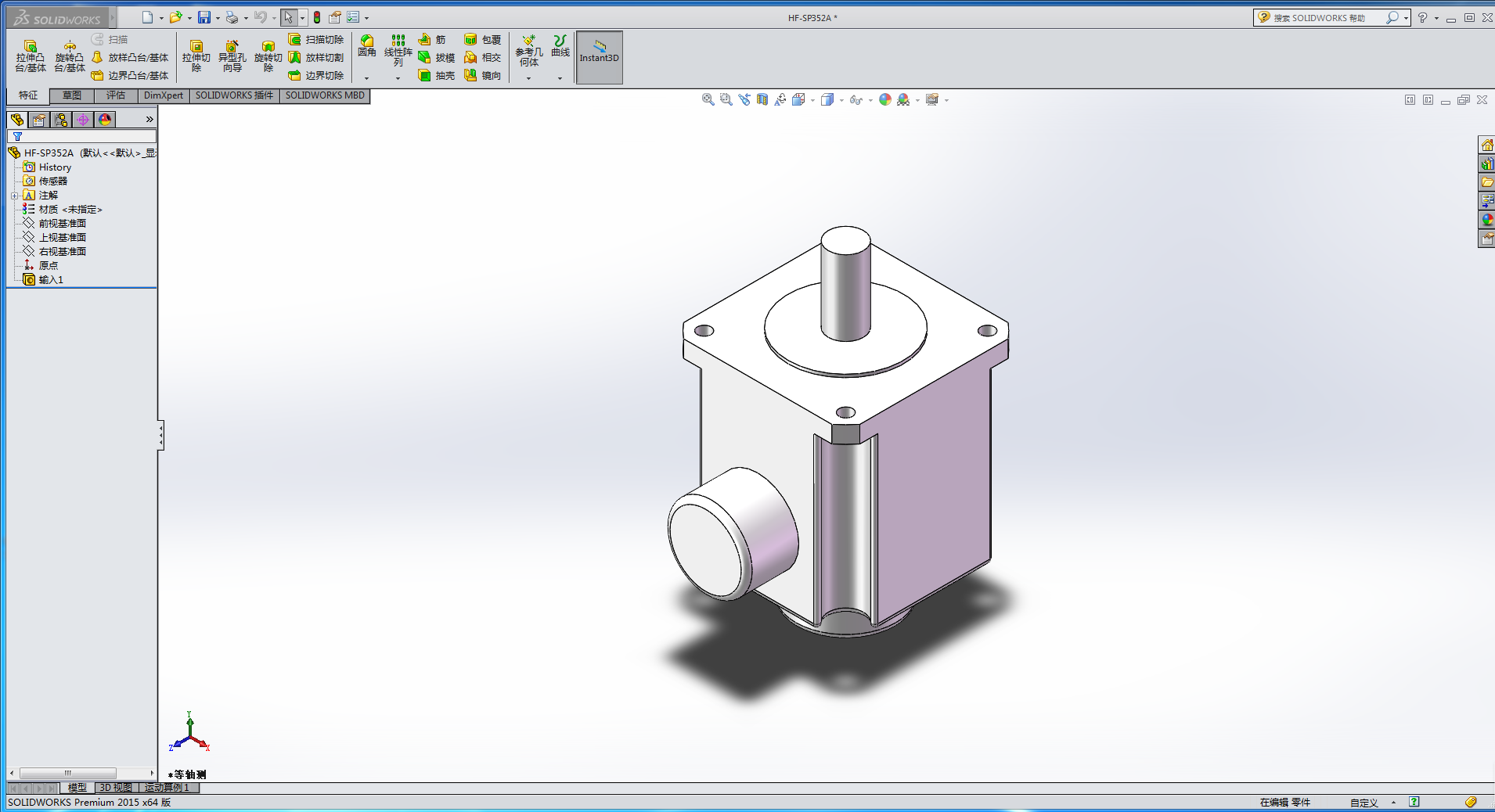1495x812 pixels.
Task: Click the 异型孔向导 hole wizard icon
Action: [232, 56]
